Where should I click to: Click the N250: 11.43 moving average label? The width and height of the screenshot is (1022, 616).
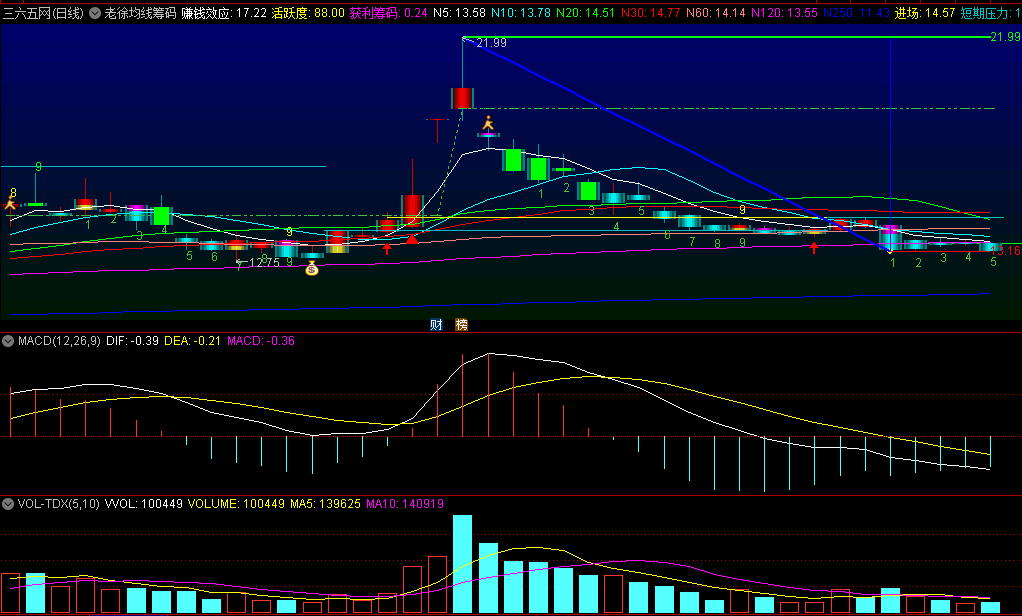tap(856, 13)
